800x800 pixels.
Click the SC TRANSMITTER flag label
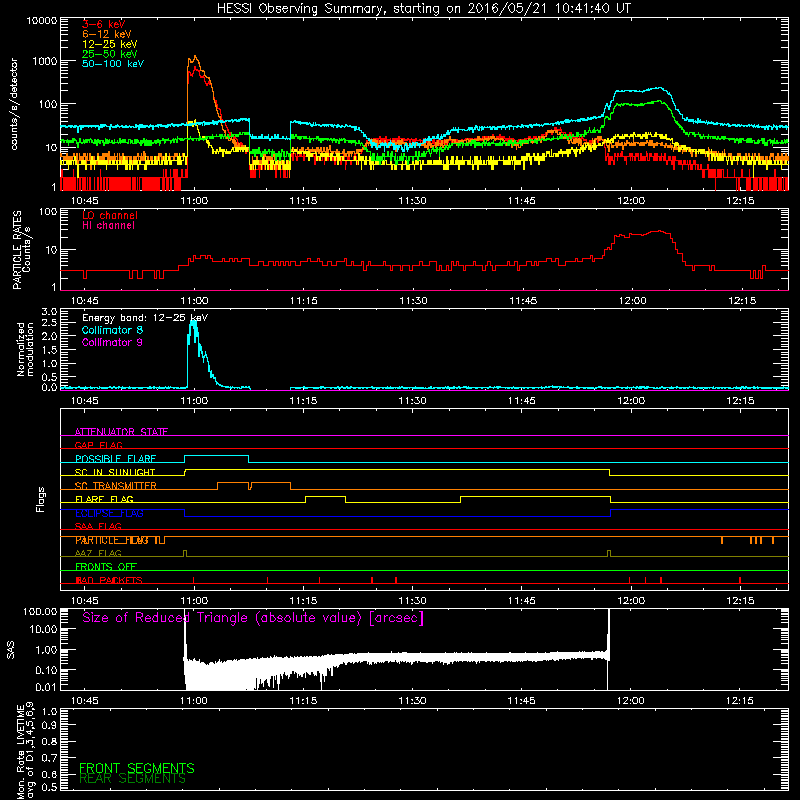point(115,486)
